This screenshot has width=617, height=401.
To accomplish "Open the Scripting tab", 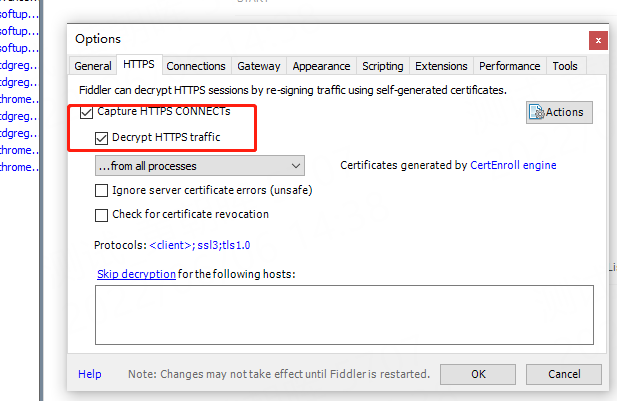I will 382,66.
